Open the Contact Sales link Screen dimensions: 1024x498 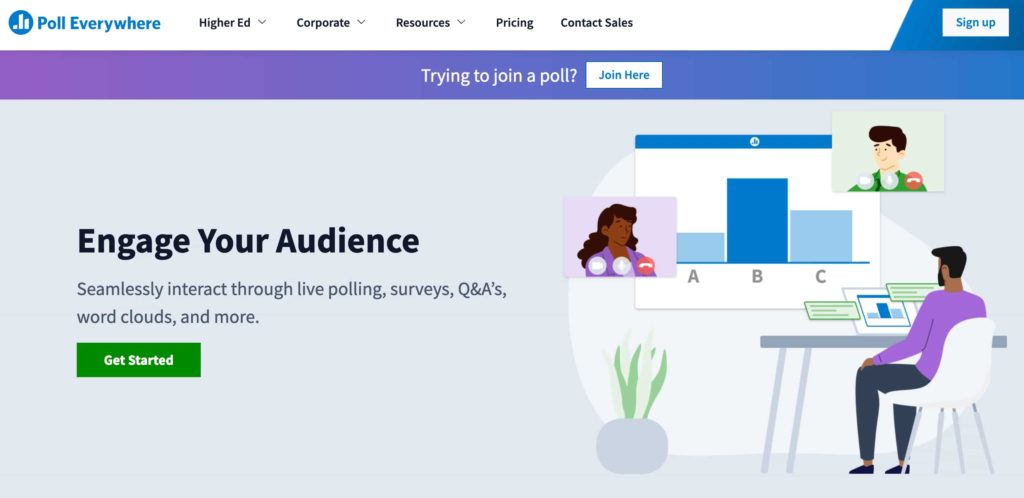pos(596,23)
